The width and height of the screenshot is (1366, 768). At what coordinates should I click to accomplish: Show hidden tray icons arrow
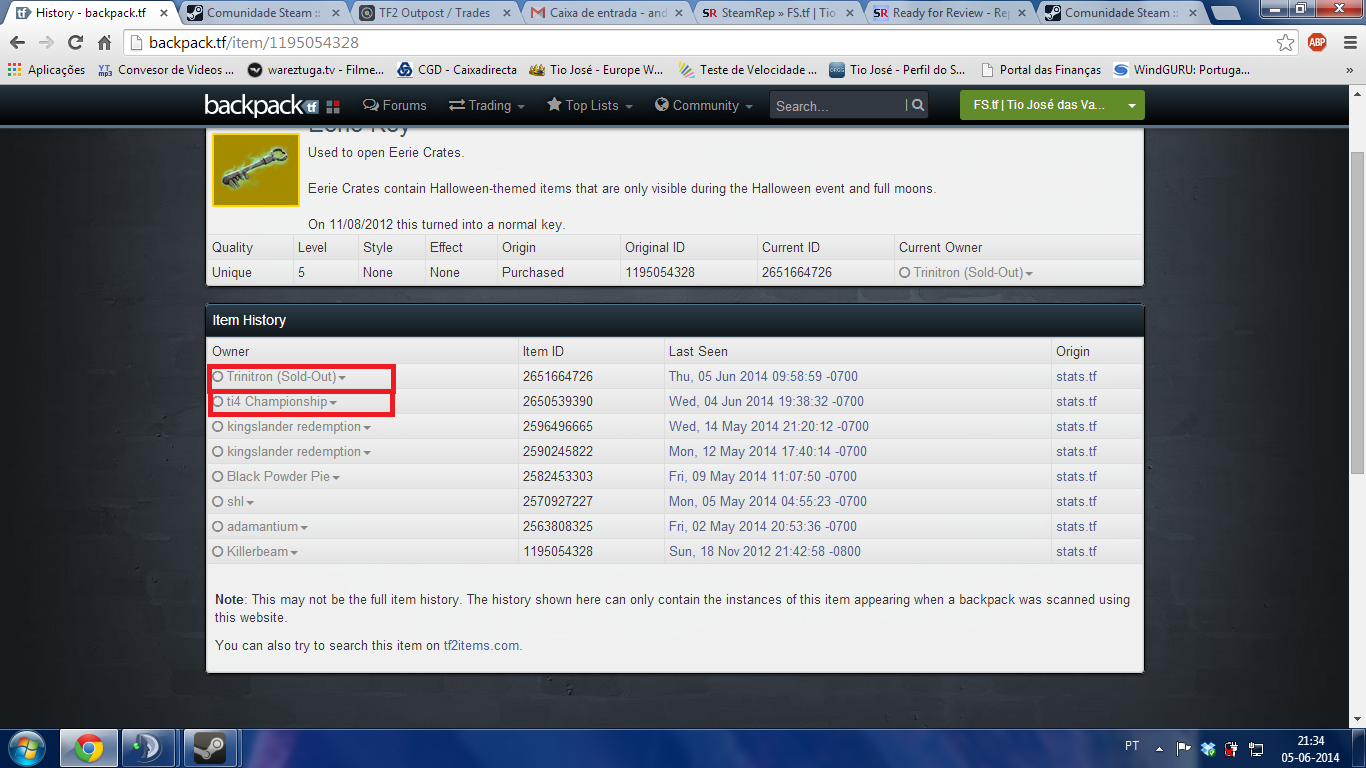tap(1160, 748)
